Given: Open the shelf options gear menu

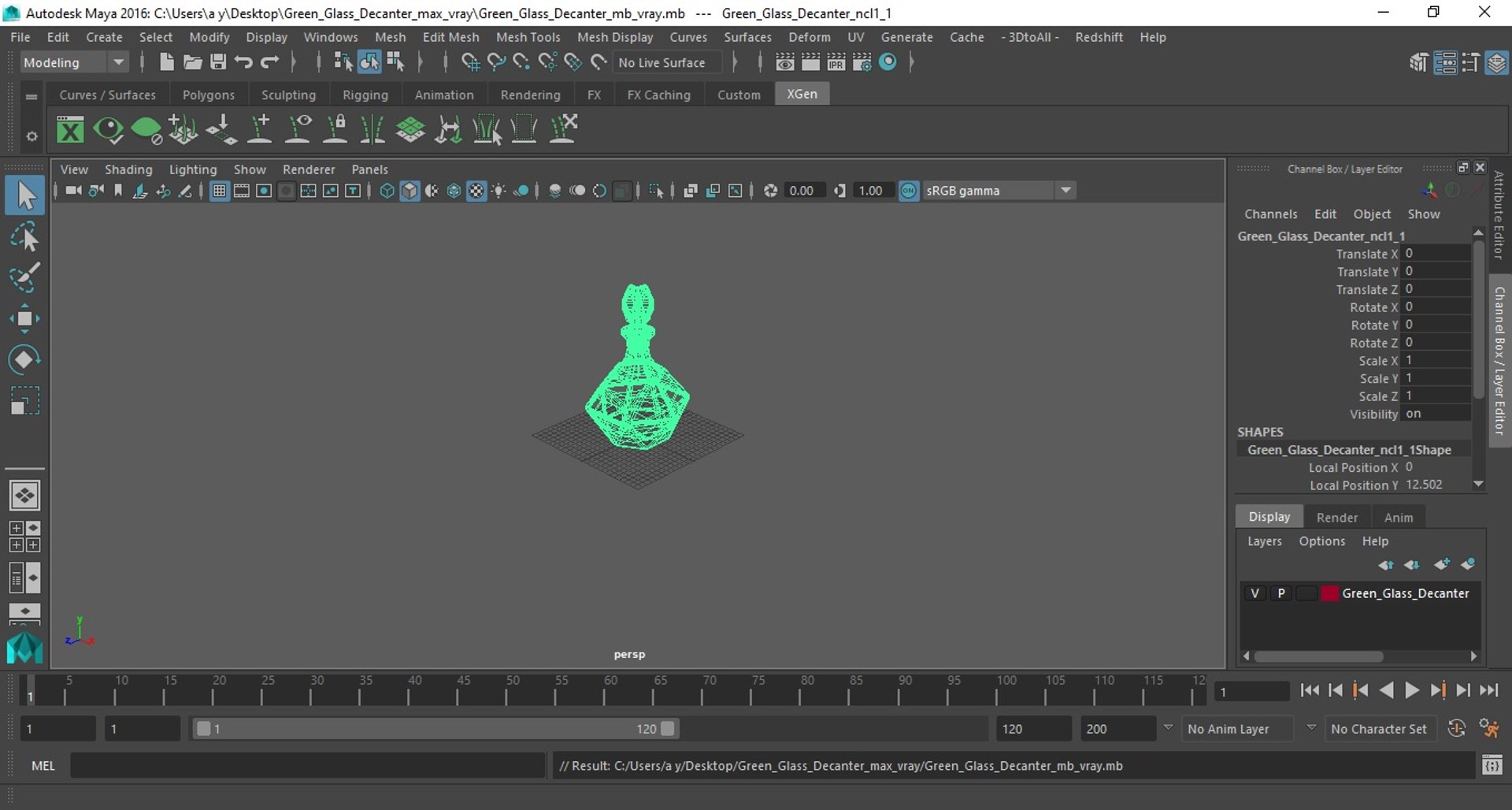Looking at the screenshot, I should (31, 136).
